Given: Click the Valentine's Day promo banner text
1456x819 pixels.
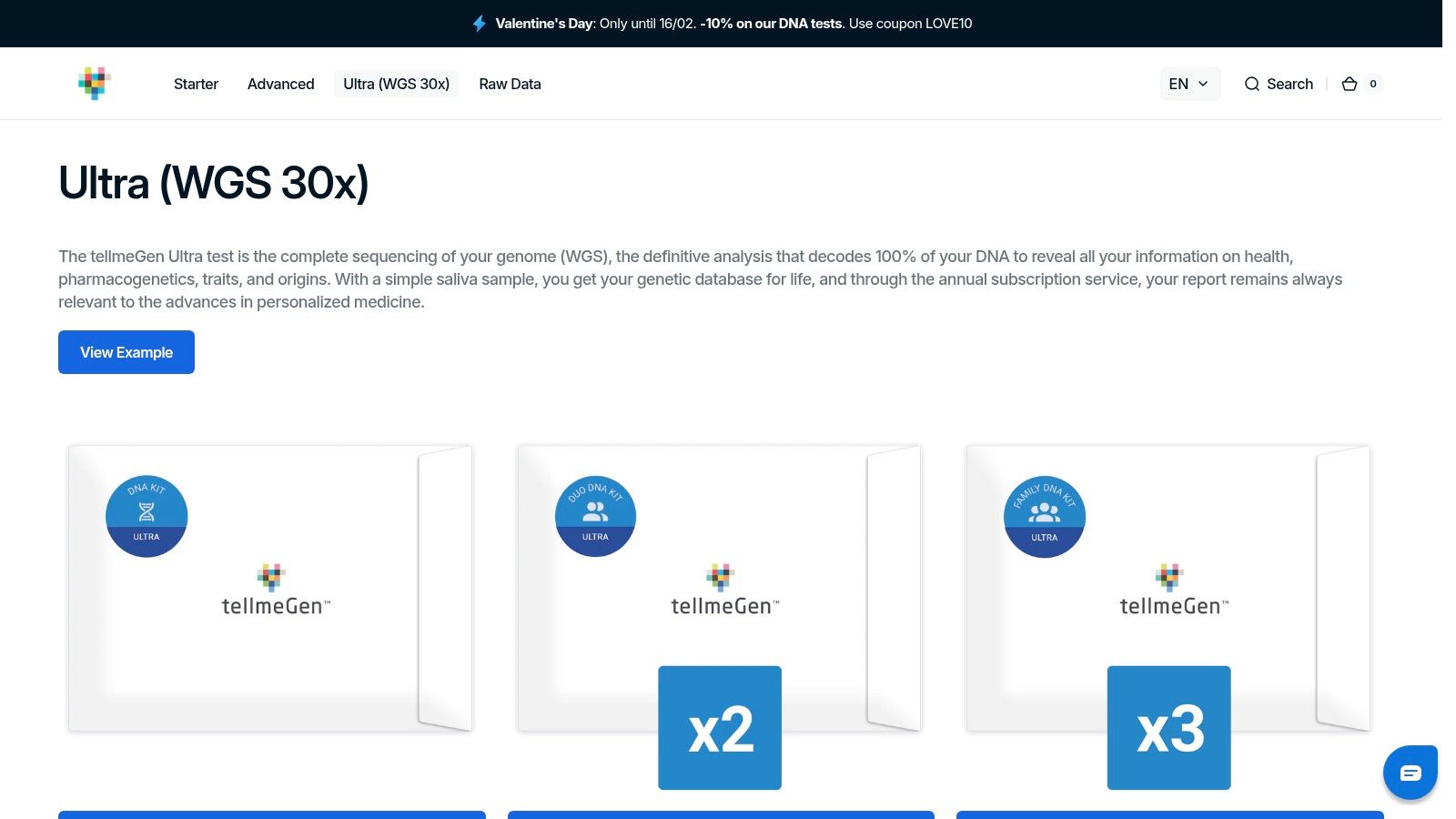Looking at the screenshot, I should (733, 24).
